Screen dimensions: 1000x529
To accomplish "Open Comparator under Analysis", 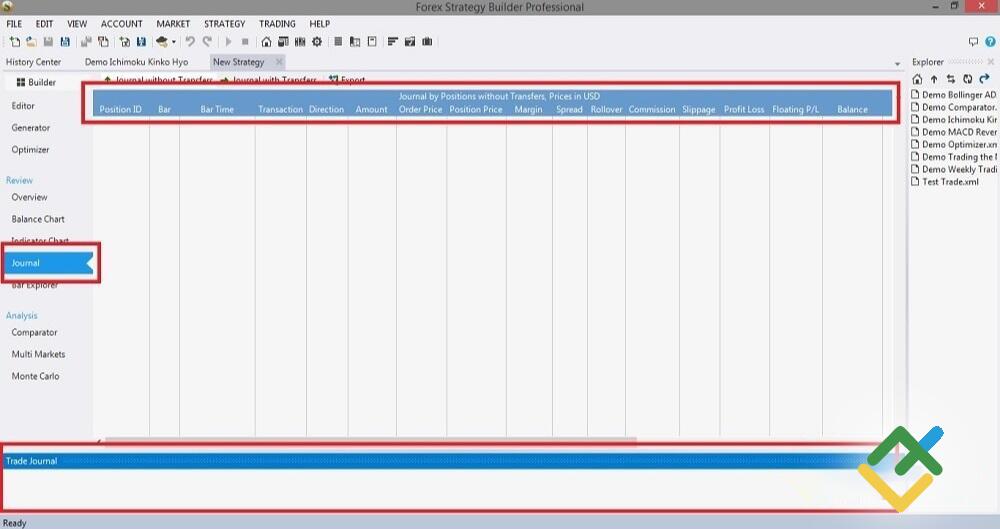I will pyautogui.click(x=34, y=332).
